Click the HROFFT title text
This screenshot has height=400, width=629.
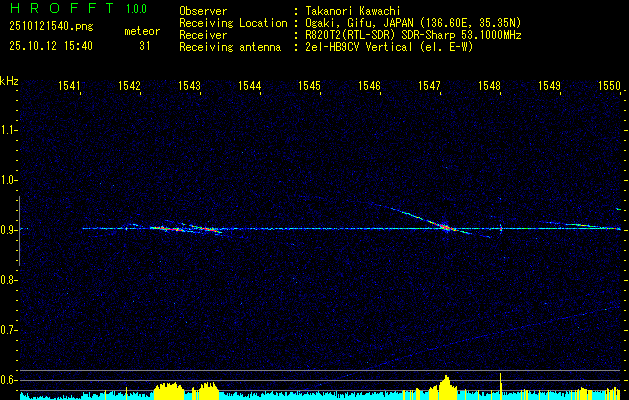62,8
